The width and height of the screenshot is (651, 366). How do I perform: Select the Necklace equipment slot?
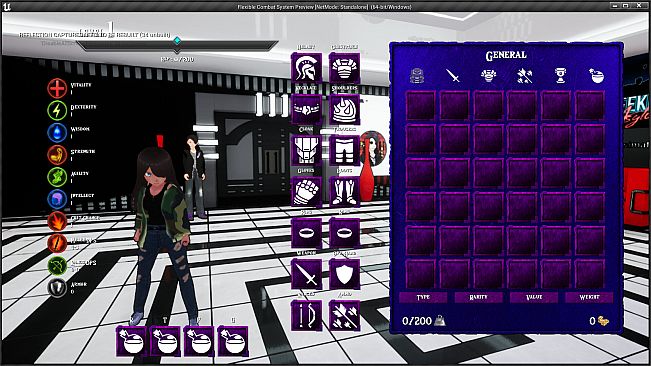coord(306,109)
